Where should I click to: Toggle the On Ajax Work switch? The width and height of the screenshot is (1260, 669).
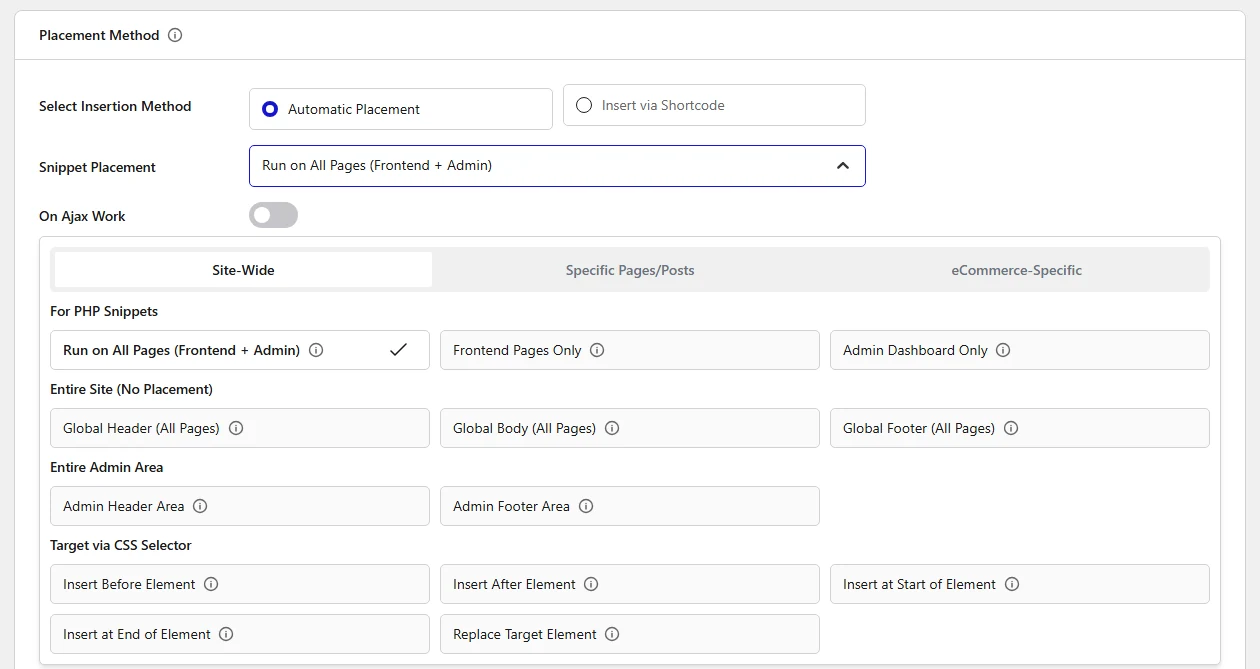click(273, 215)
